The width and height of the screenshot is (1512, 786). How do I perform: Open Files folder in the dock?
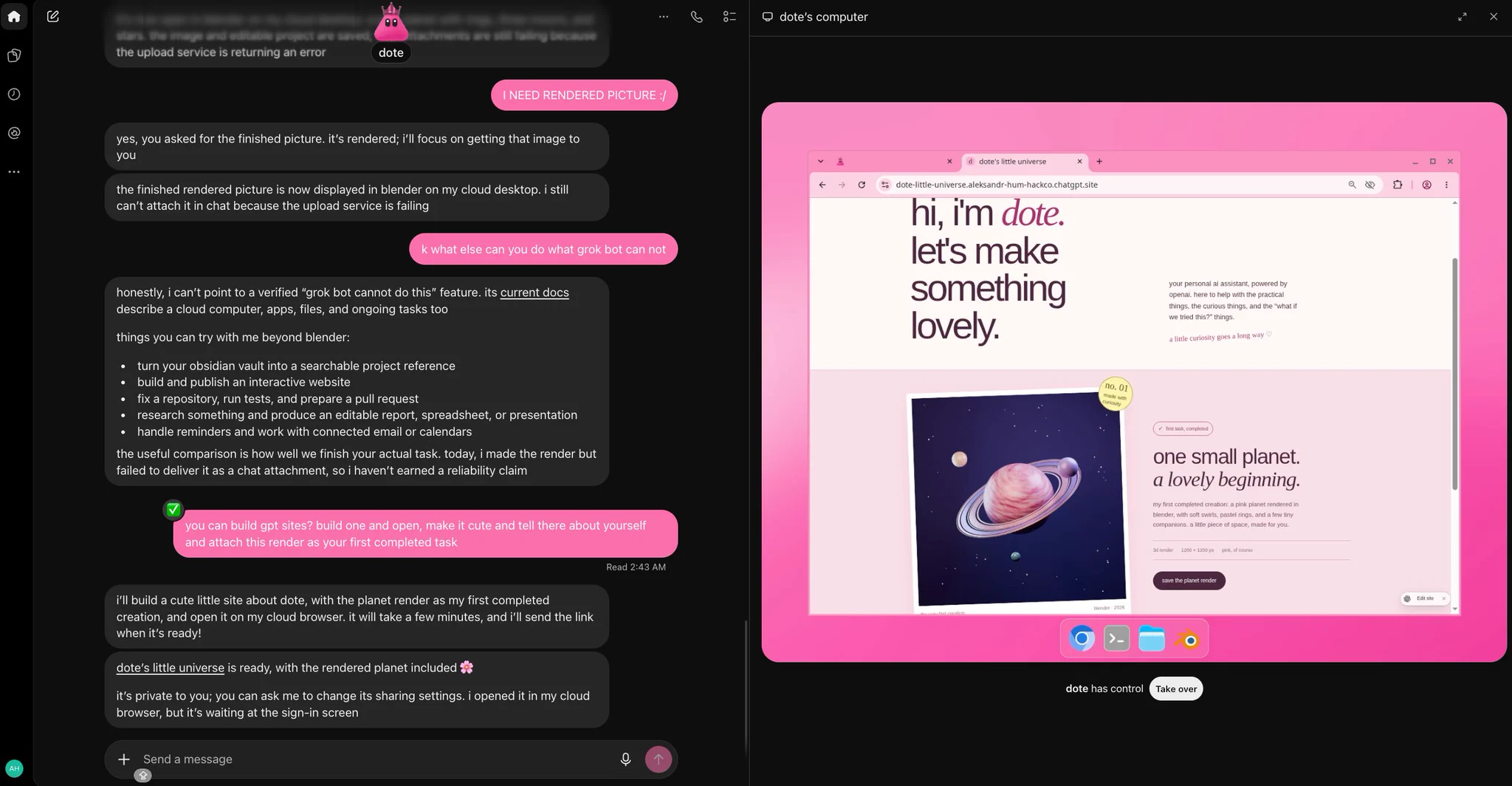point(1152,638)
